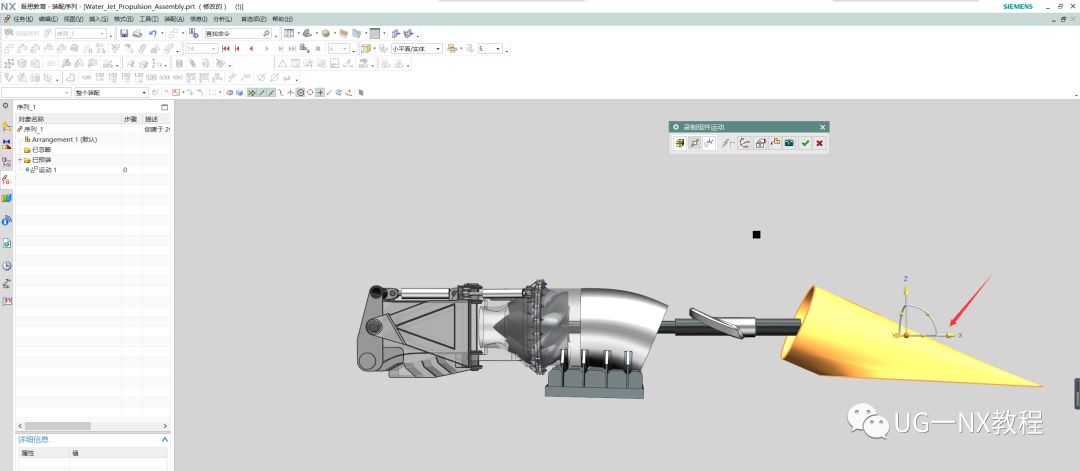Expand the 已预装 folder node
The width and height of the screenshot is (1080, 471).
point(20,160)
